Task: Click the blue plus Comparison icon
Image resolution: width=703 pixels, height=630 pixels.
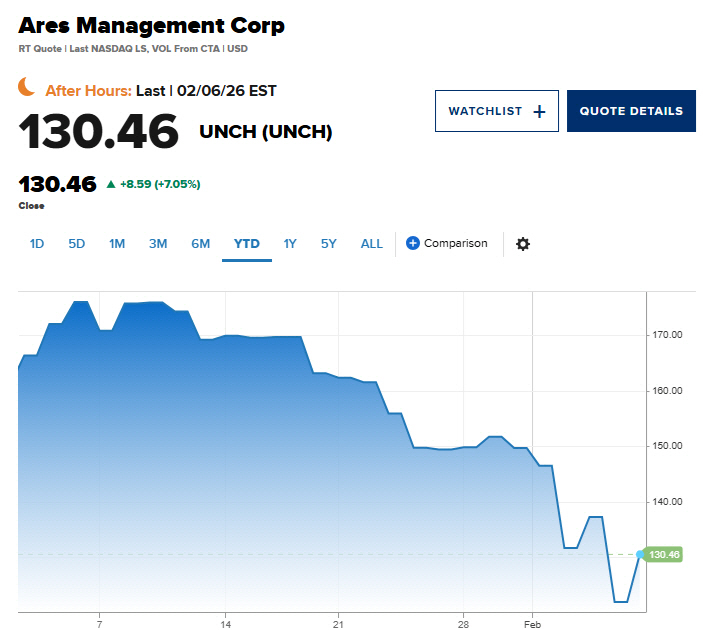Action: [412, 243]
